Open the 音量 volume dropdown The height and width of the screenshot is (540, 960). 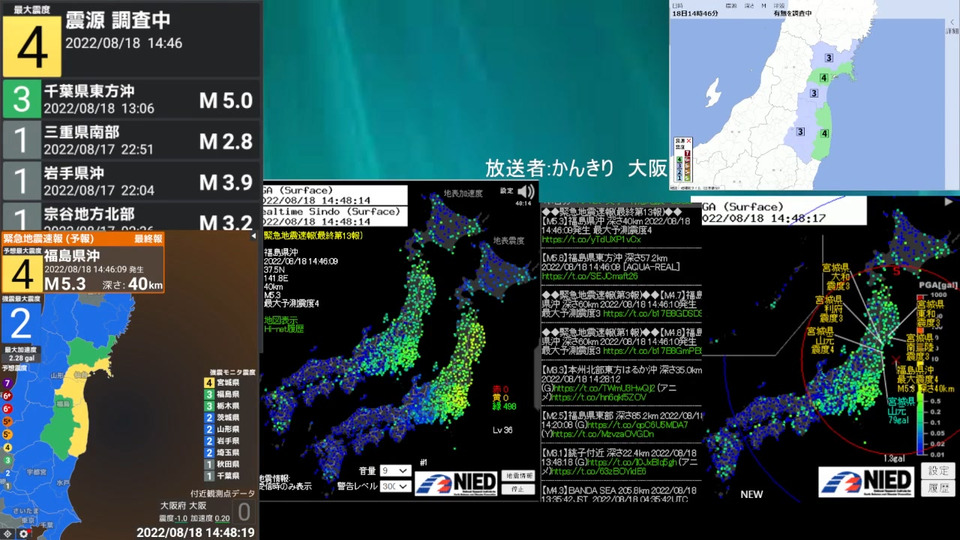(x=395, y=471)
